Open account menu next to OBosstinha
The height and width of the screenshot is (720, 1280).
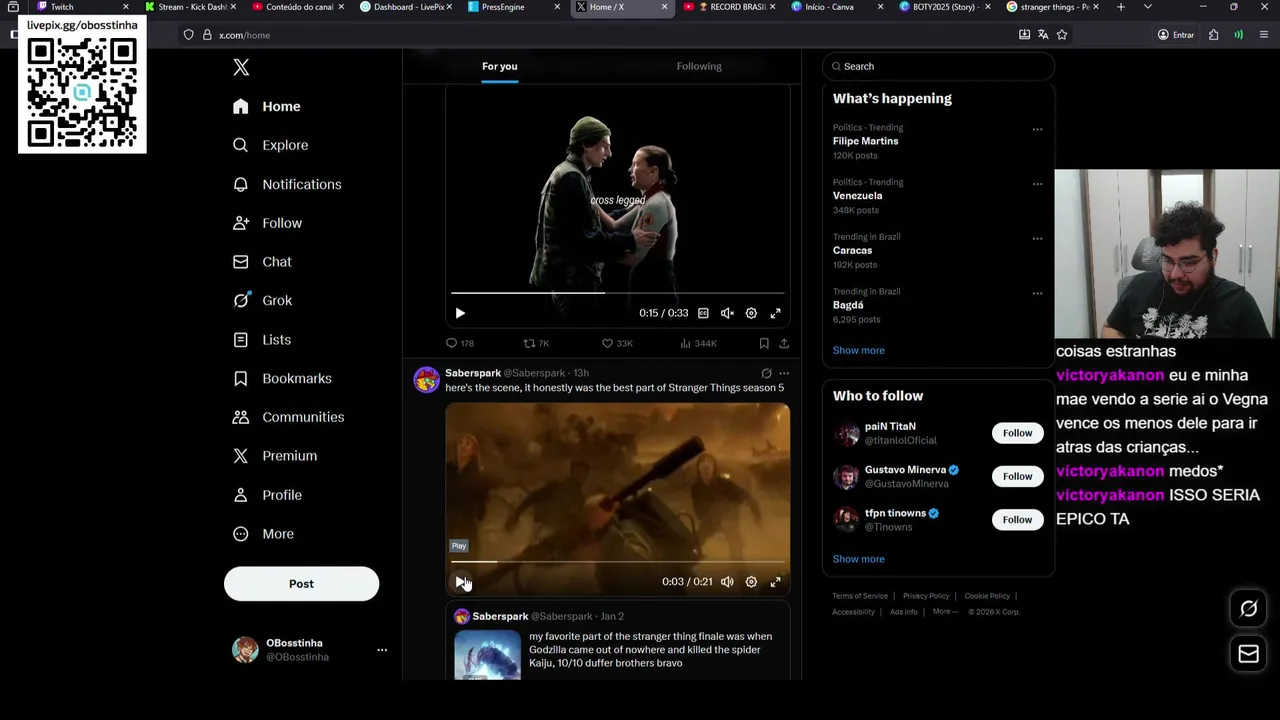point(381,650)
